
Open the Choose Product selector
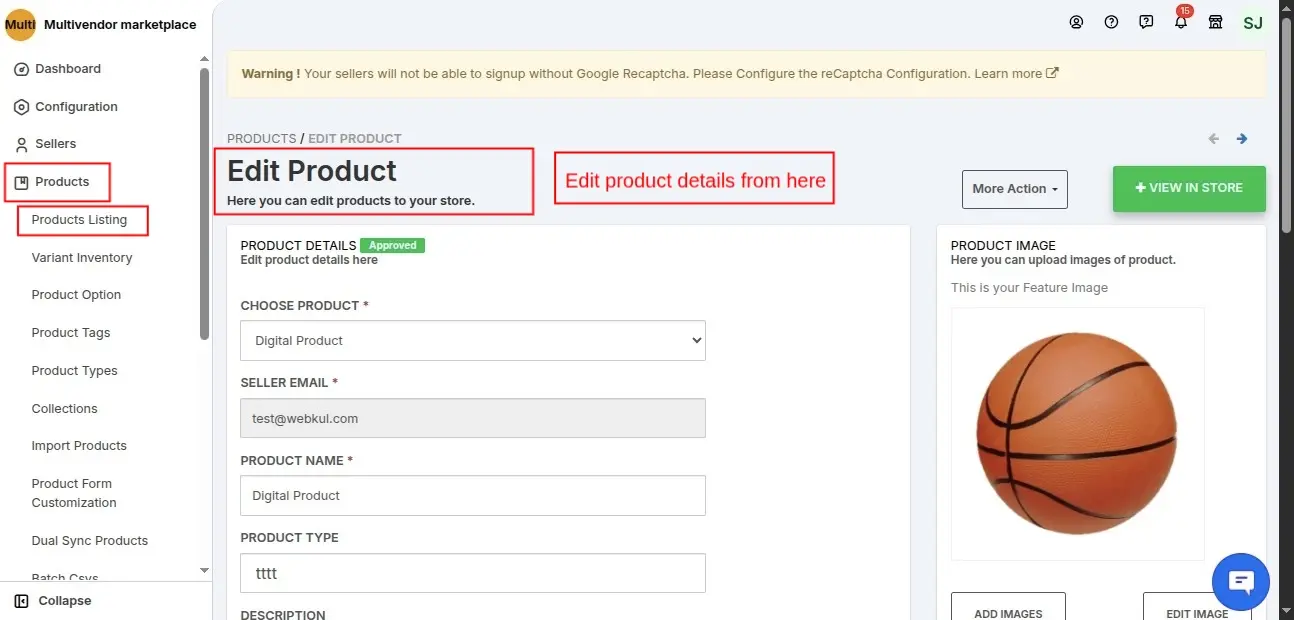click(x=472, y=340)
